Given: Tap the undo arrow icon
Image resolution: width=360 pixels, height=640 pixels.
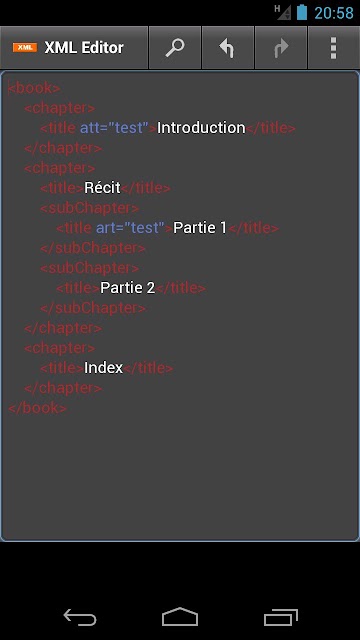Looking at the screenshot, I should pyautogui.click(x=228, y=48).
